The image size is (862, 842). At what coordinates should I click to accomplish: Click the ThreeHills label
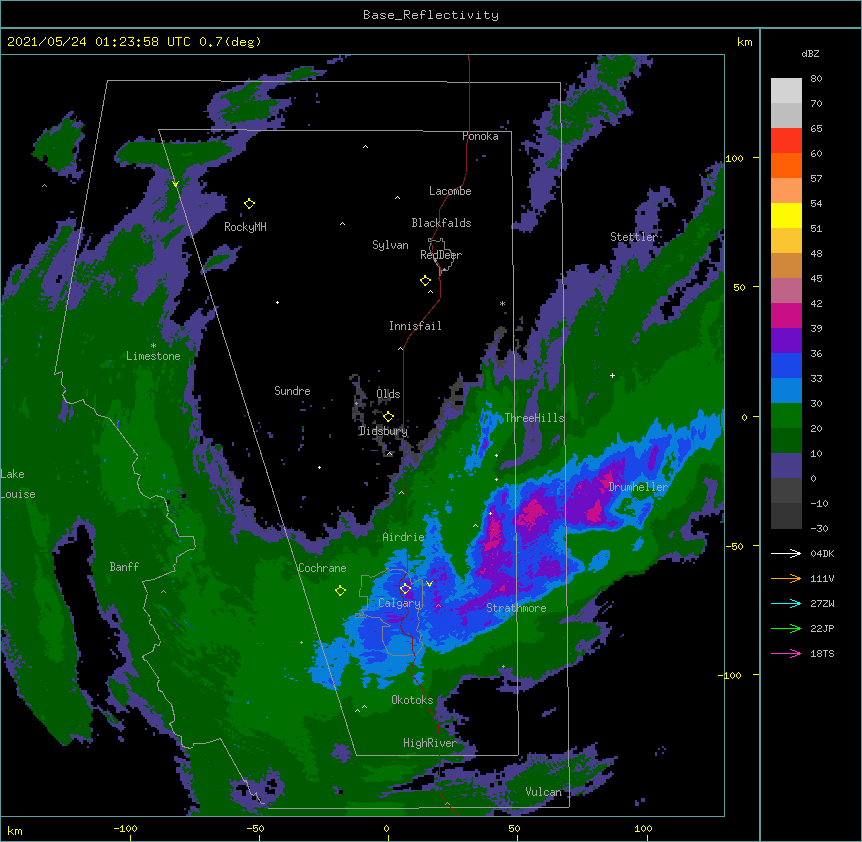point(534,418)
